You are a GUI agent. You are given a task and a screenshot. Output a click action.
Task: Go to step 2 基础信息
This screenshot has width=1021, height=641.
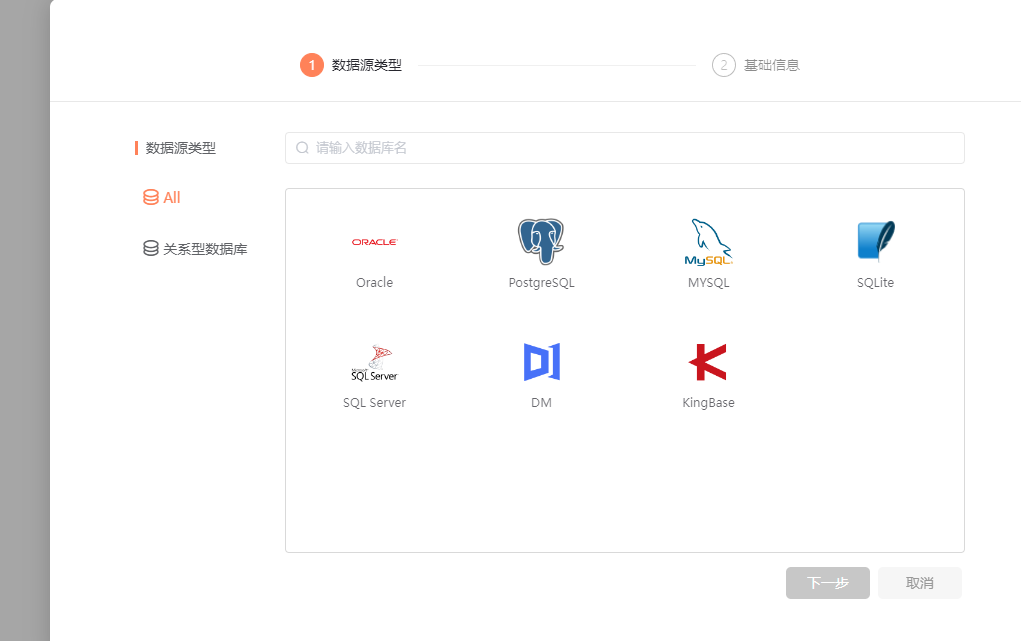[756, 65]
